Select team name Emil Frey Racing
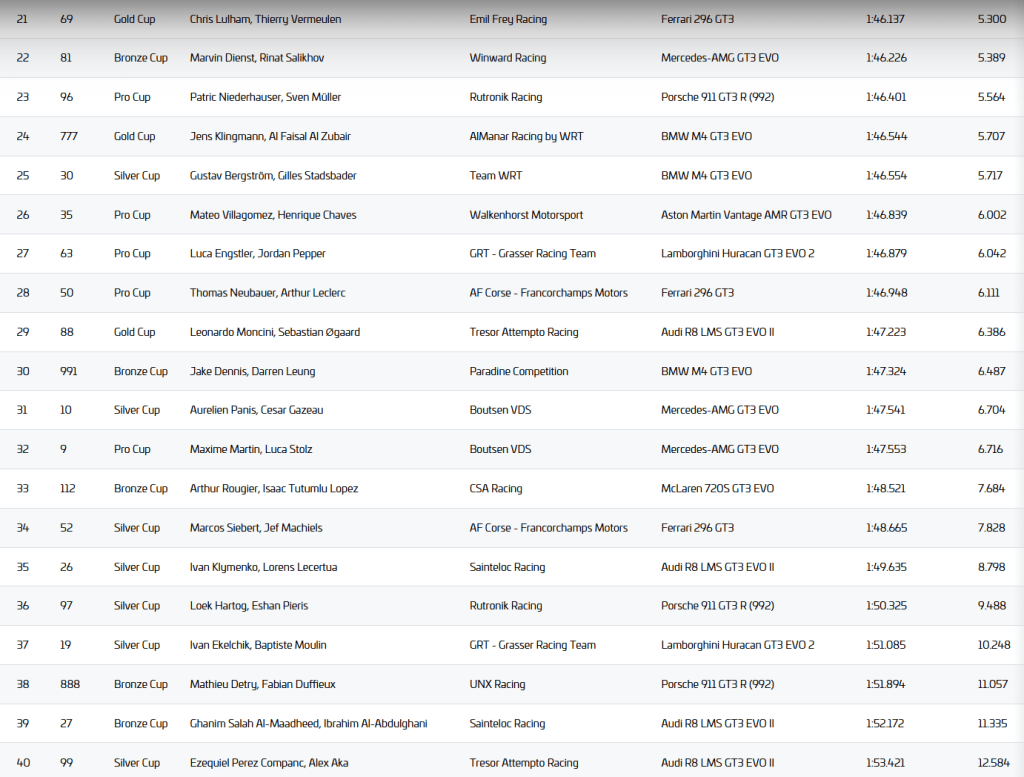This screenshot has height=777, width=1024. (508, 19)
